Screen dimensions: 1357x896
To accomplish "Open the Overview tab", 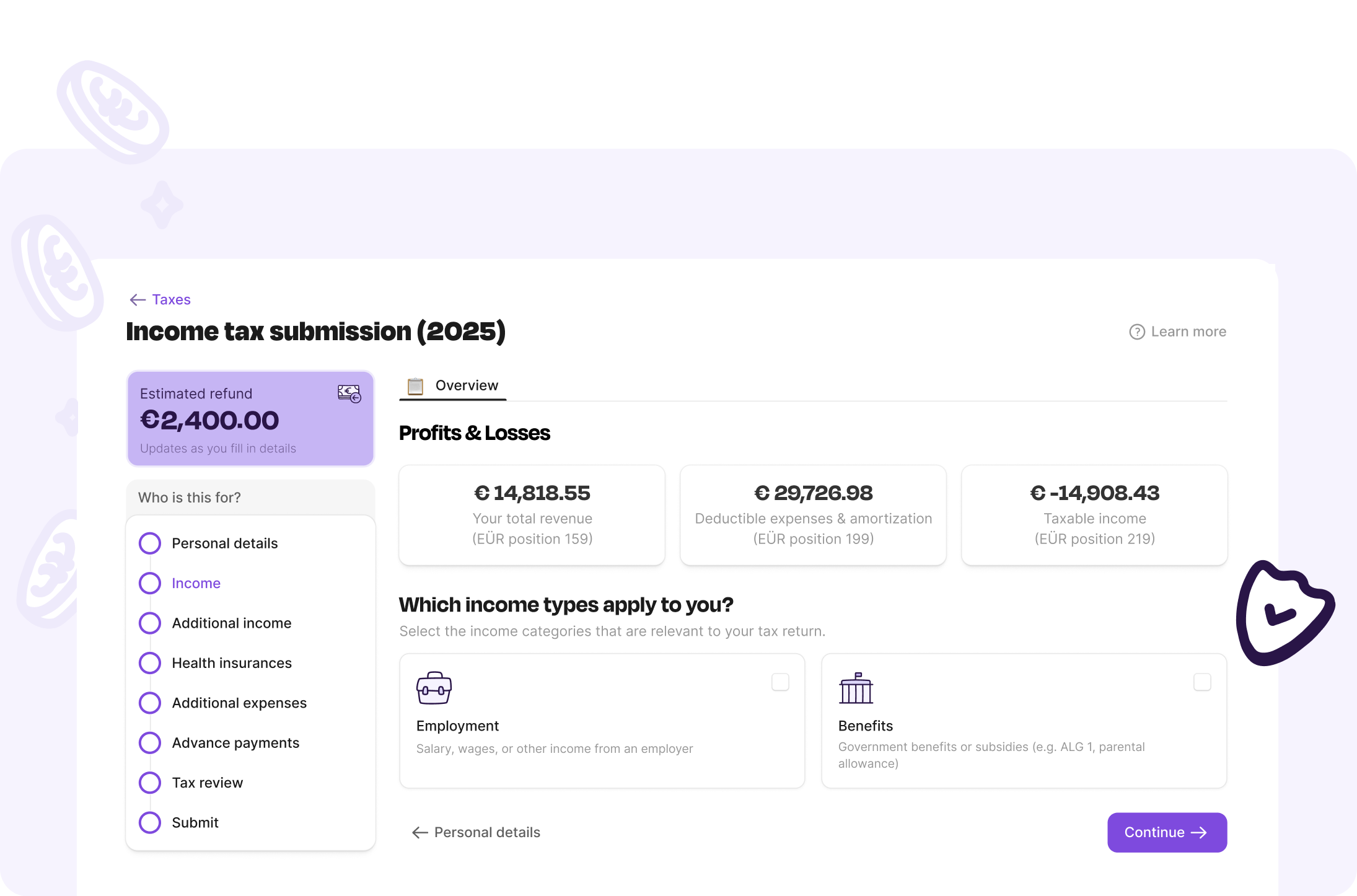I will 453,386.
